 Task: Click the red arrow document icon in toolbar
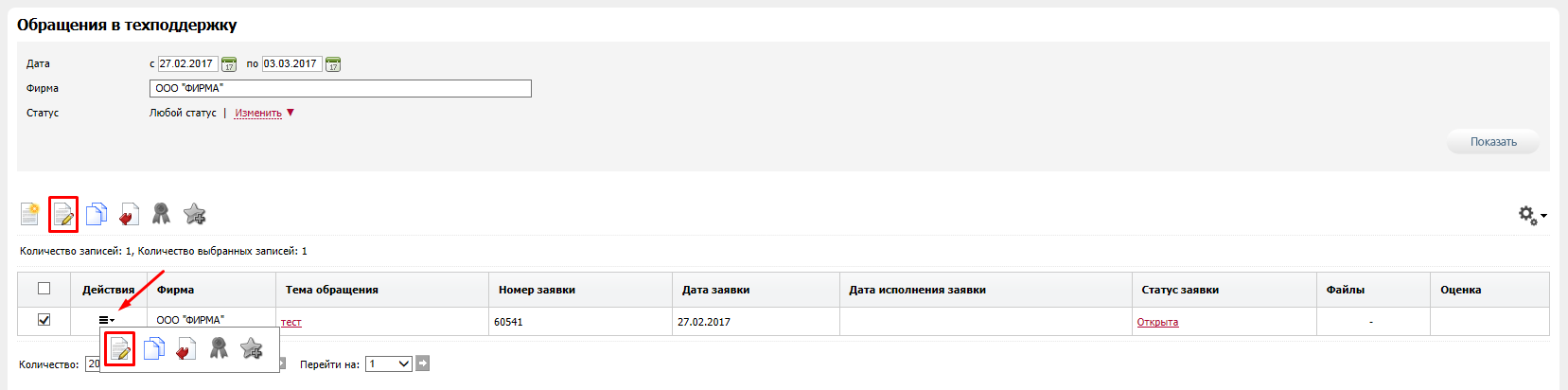coord(129,215)
